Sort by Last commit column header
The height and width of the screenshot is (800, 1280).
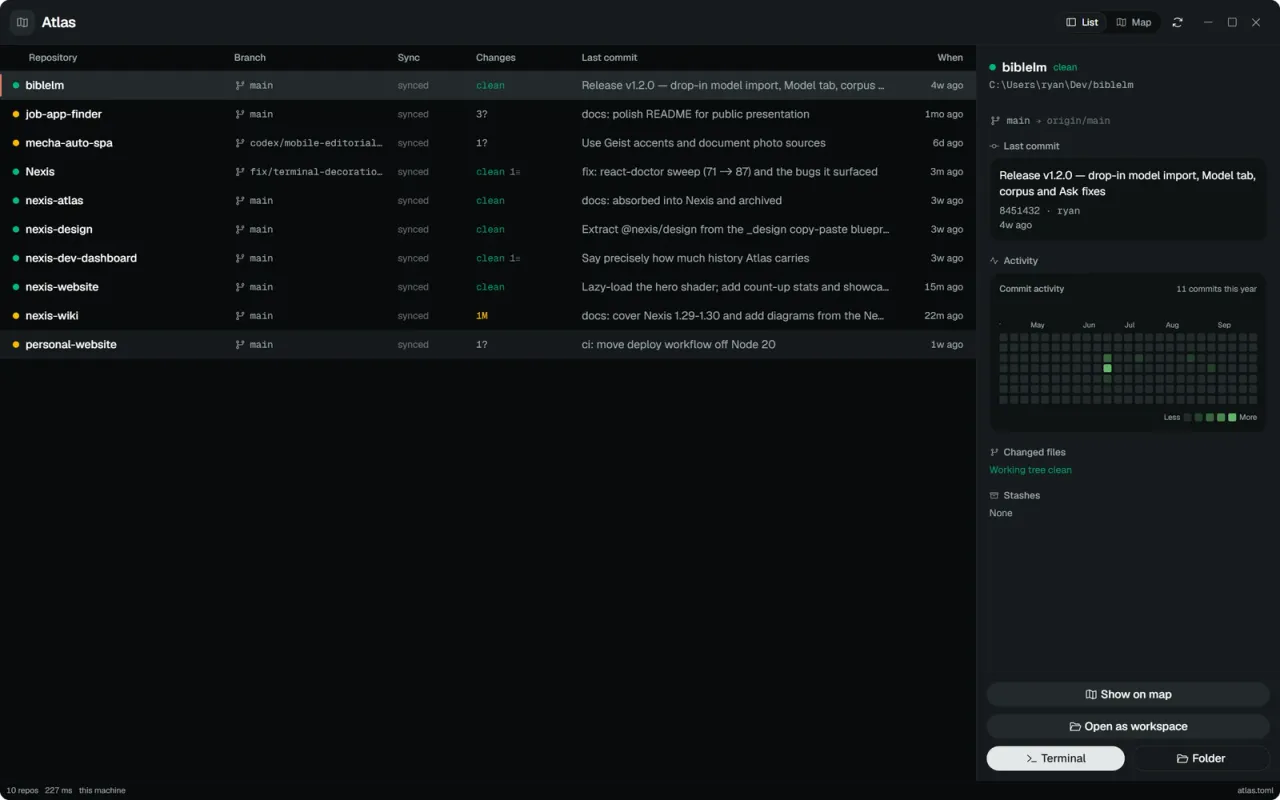click(609, 58)
